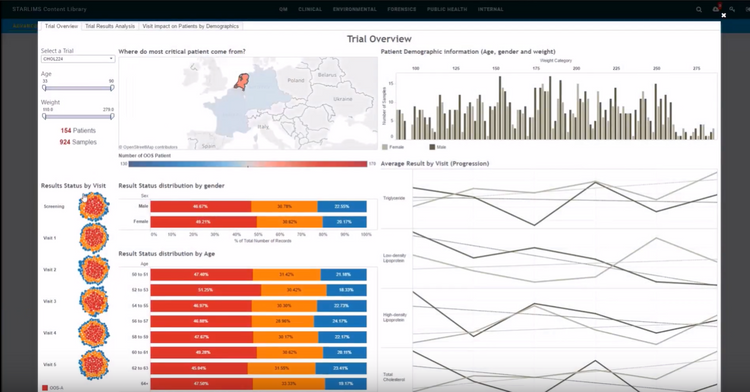Select the Visit 3 bubble cluster
Screen dimensions: 750x392
tap(94, 301)
